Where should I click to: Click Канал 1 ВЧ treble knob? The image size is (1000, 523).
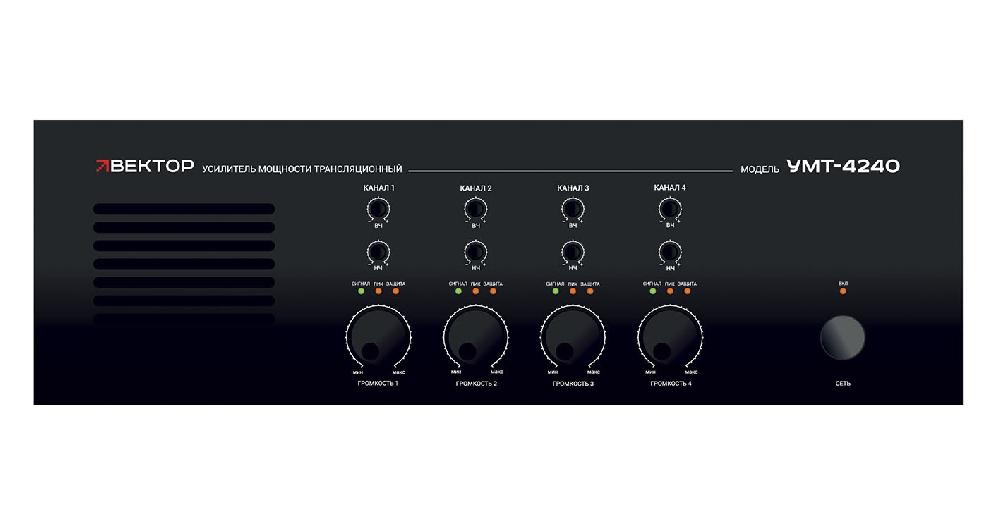tap(378, 208)
